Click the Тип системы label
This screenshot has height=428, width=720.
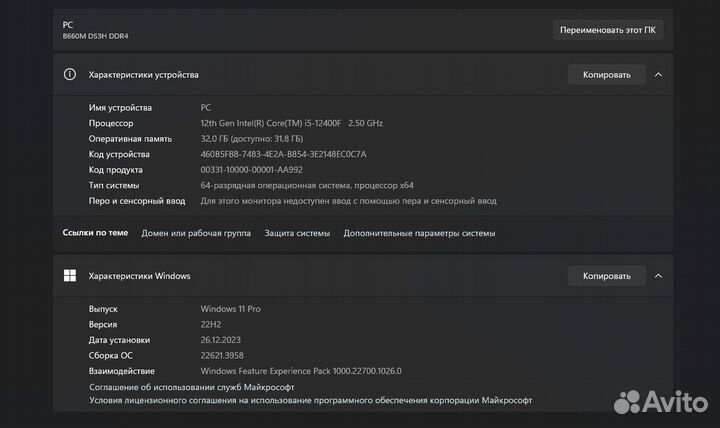coord(114,186)
